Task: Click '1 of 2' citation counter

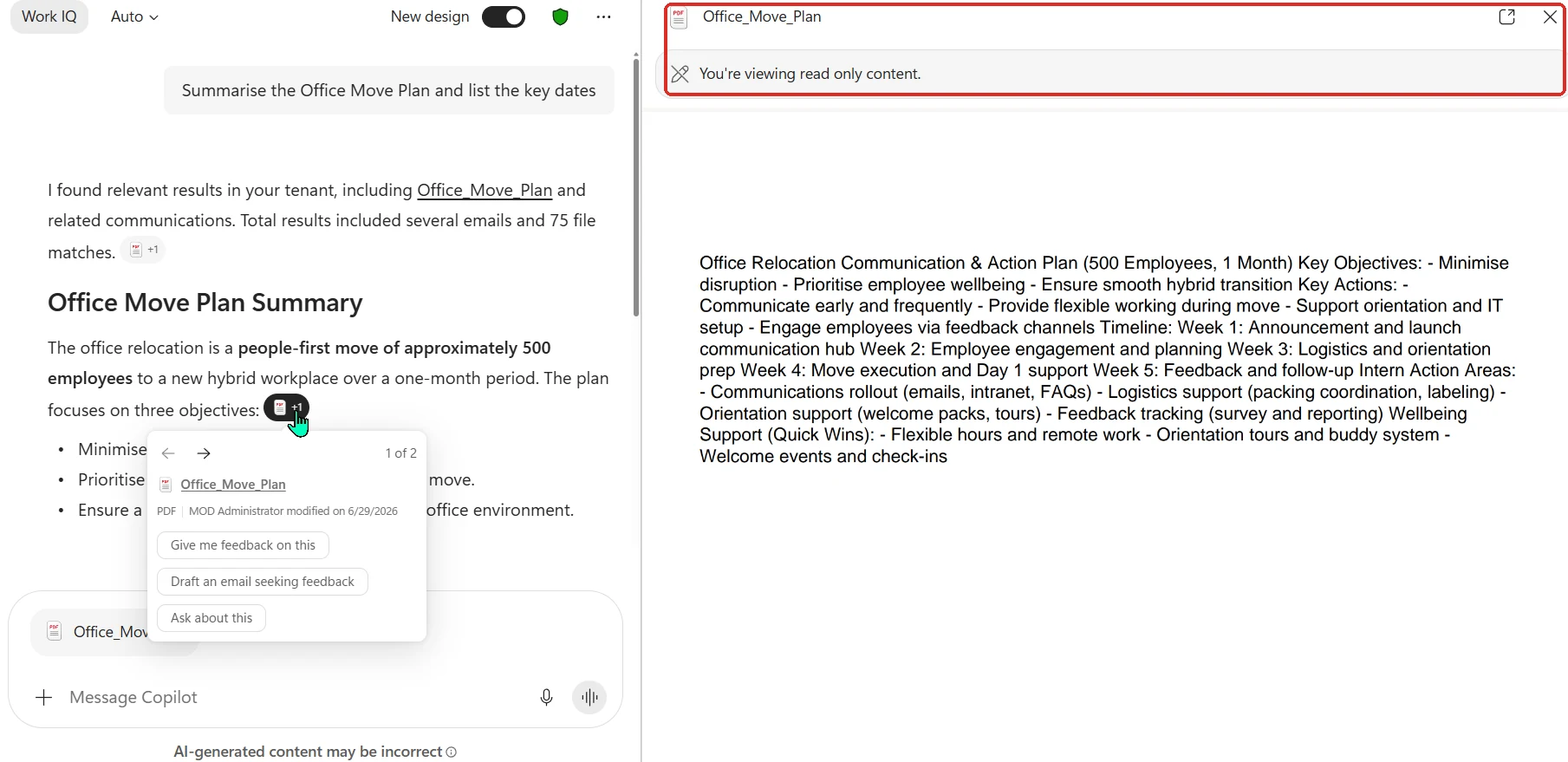Action: (x=400, y=453)
